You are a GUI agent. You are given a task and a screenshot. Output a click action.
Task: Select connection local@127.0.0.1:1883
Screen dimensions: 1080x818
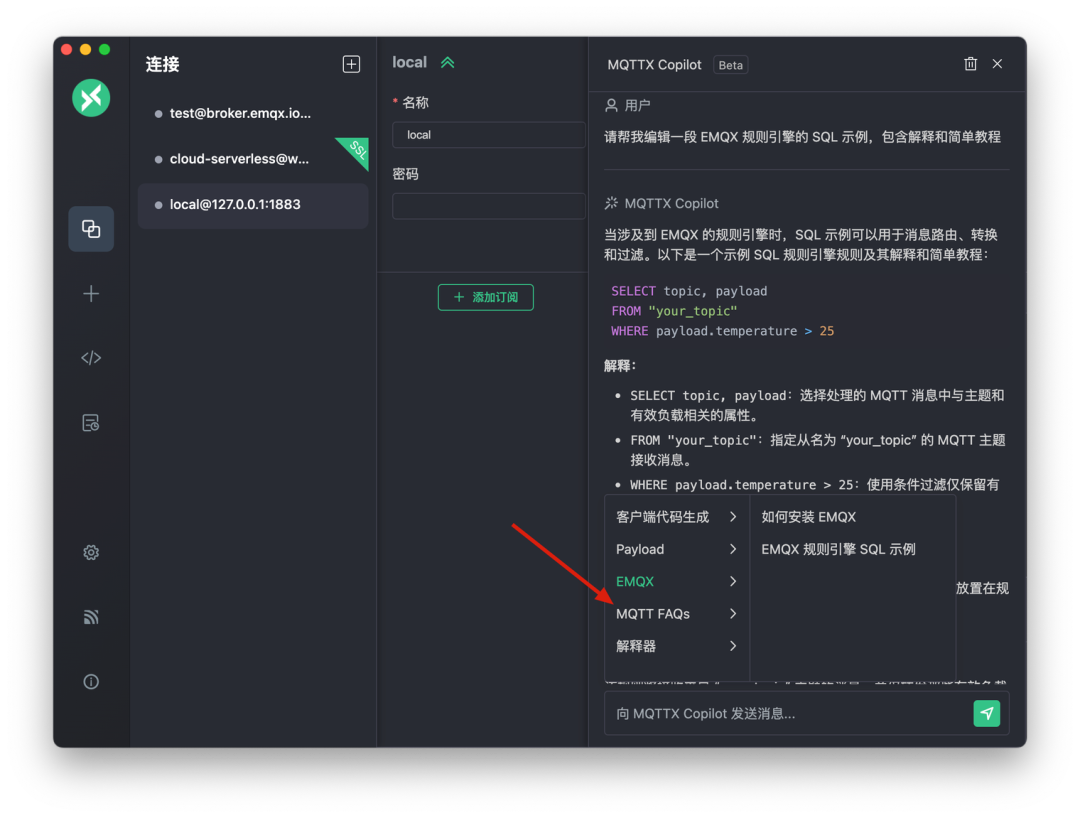coord(253,204)
